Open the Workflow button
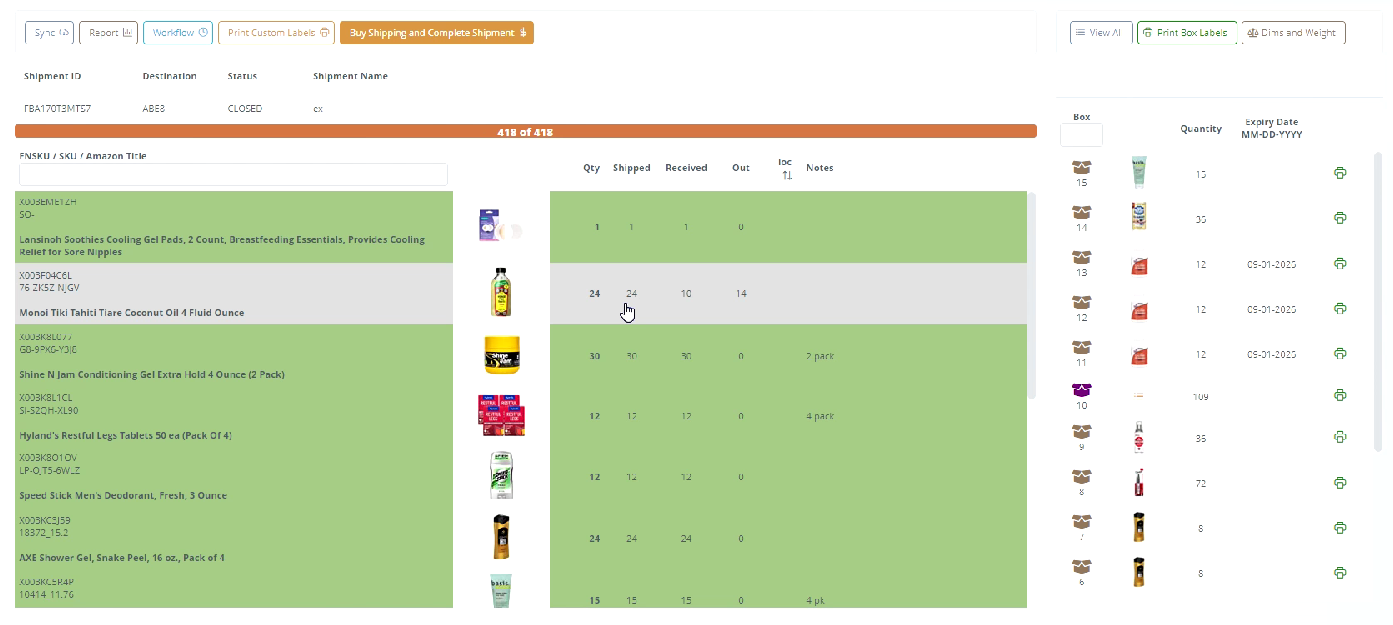This screenshot has height=625, width=1393. tap(179, 33)
